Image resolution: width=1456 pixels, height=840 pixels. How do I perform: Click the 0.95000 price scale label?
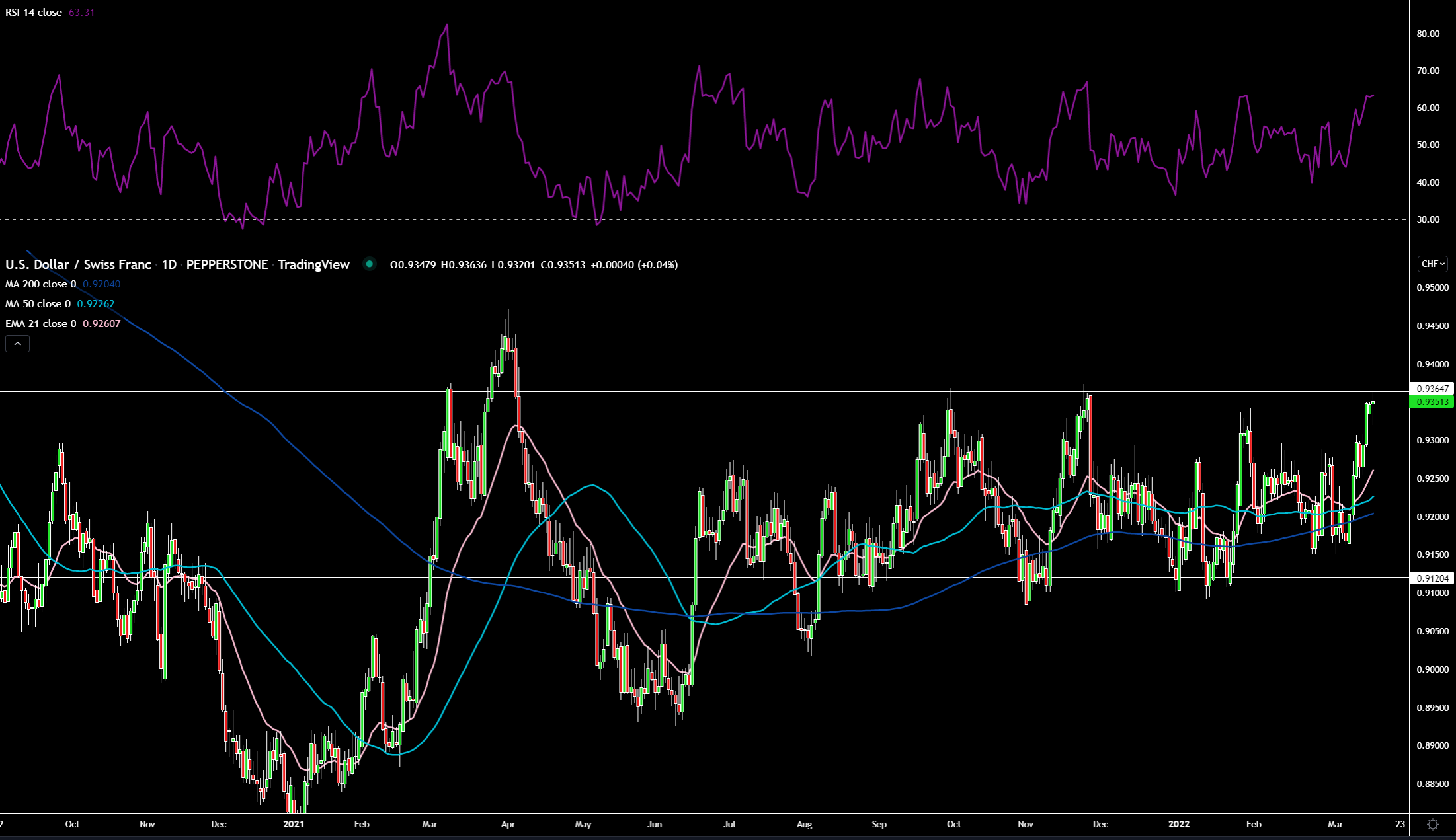(x=1432, y=287)
